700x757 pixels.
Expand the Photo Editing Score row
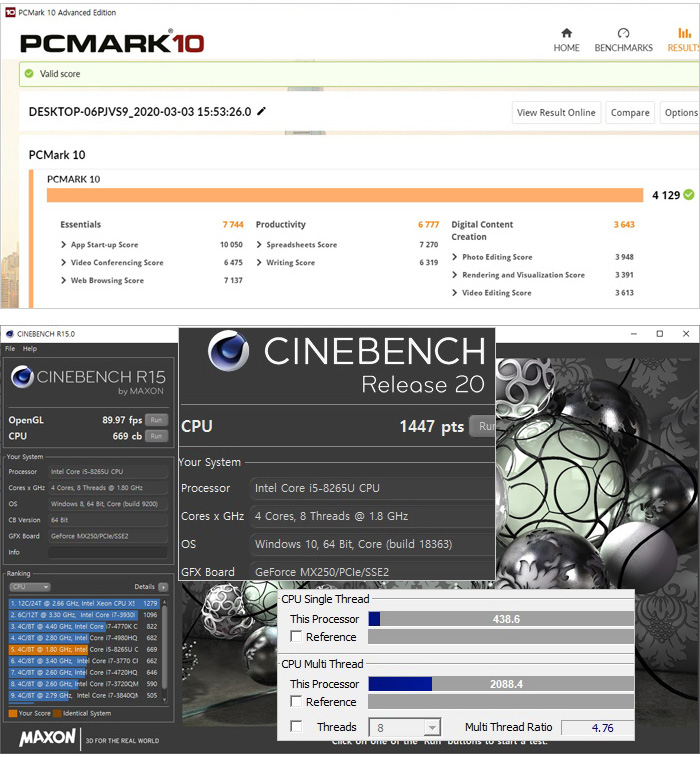point(455,257)
